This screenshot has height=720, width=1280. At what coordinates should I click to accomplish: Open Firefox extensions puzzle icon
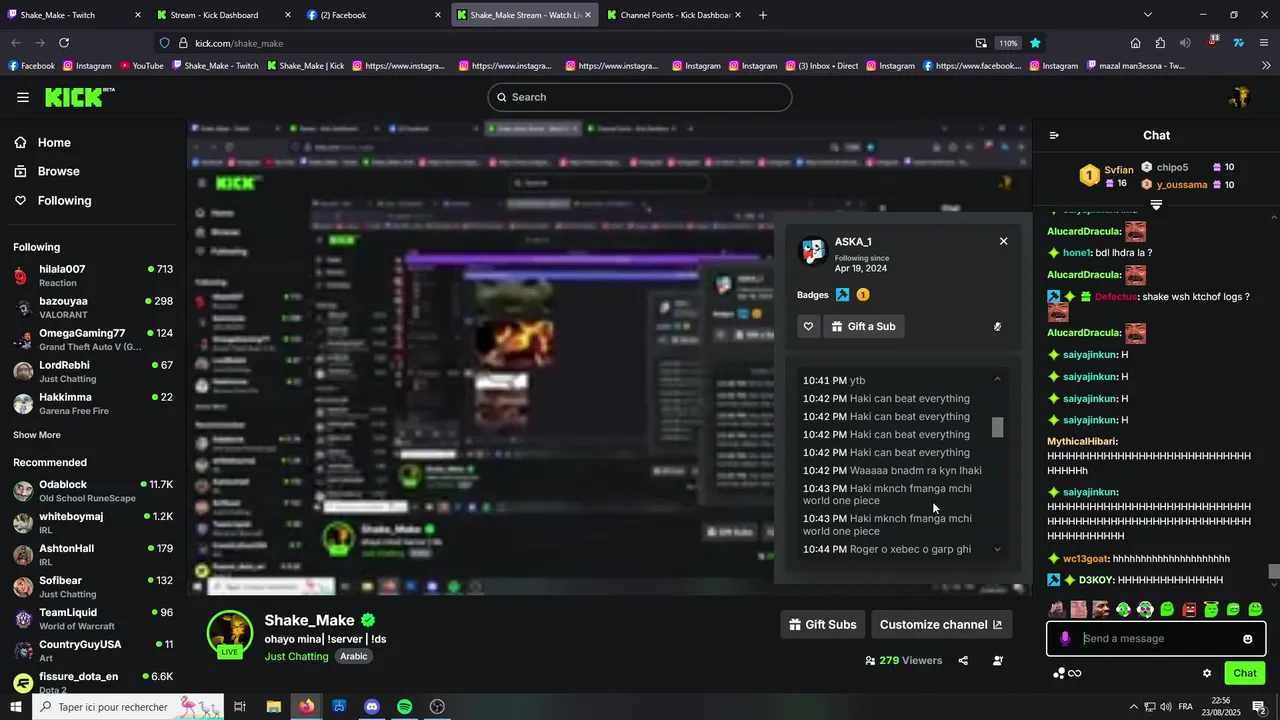coord(1160,43)
